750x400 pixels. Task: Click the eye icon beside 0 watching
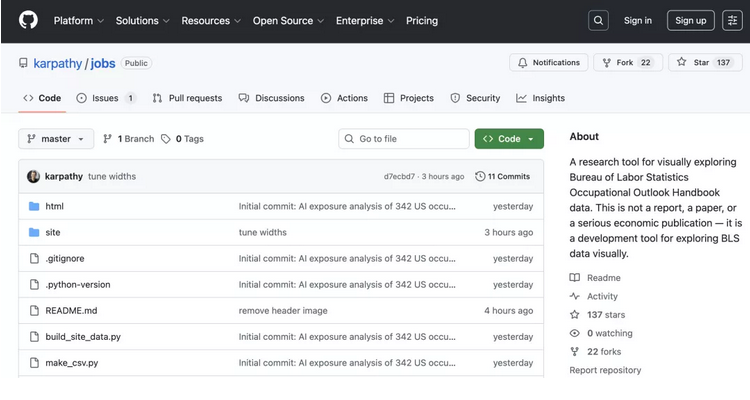pos(574,333)
